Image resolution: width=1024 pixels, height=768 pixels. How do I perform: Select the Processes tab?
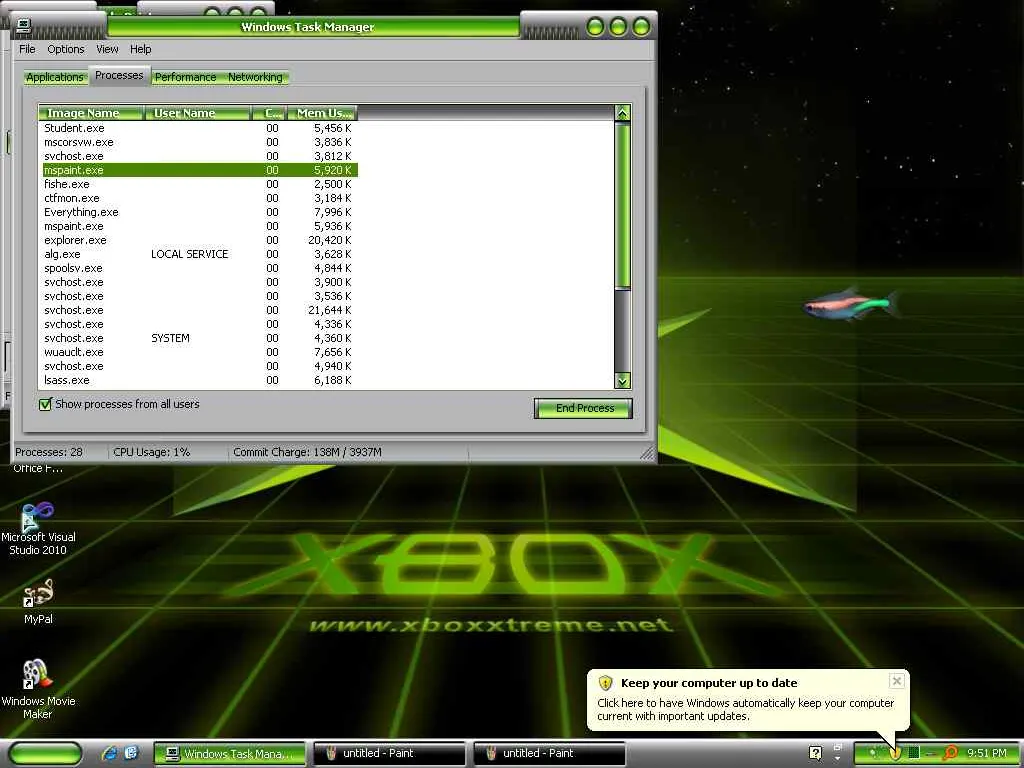119,76
